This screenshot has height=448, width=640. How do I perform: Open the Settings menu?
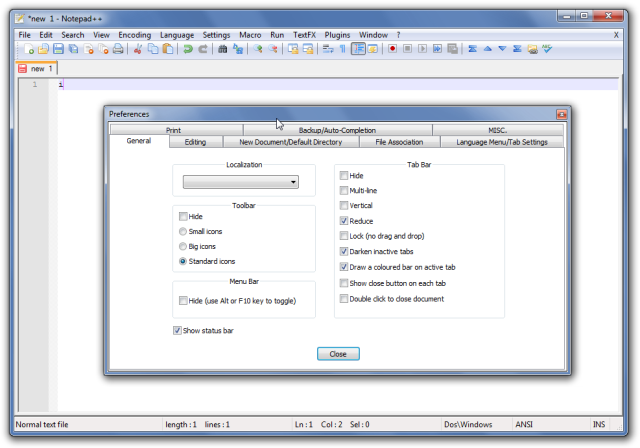(x=216, y=35)
